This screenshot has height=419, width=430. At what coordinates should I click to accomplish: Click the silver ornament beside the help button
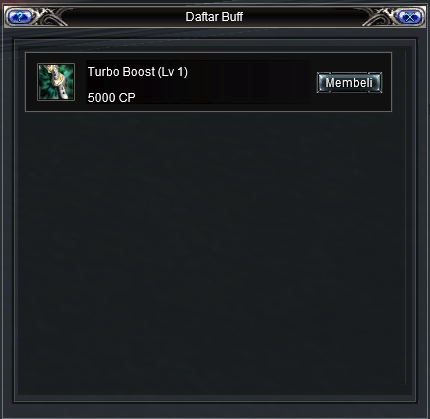pos(50,17)
